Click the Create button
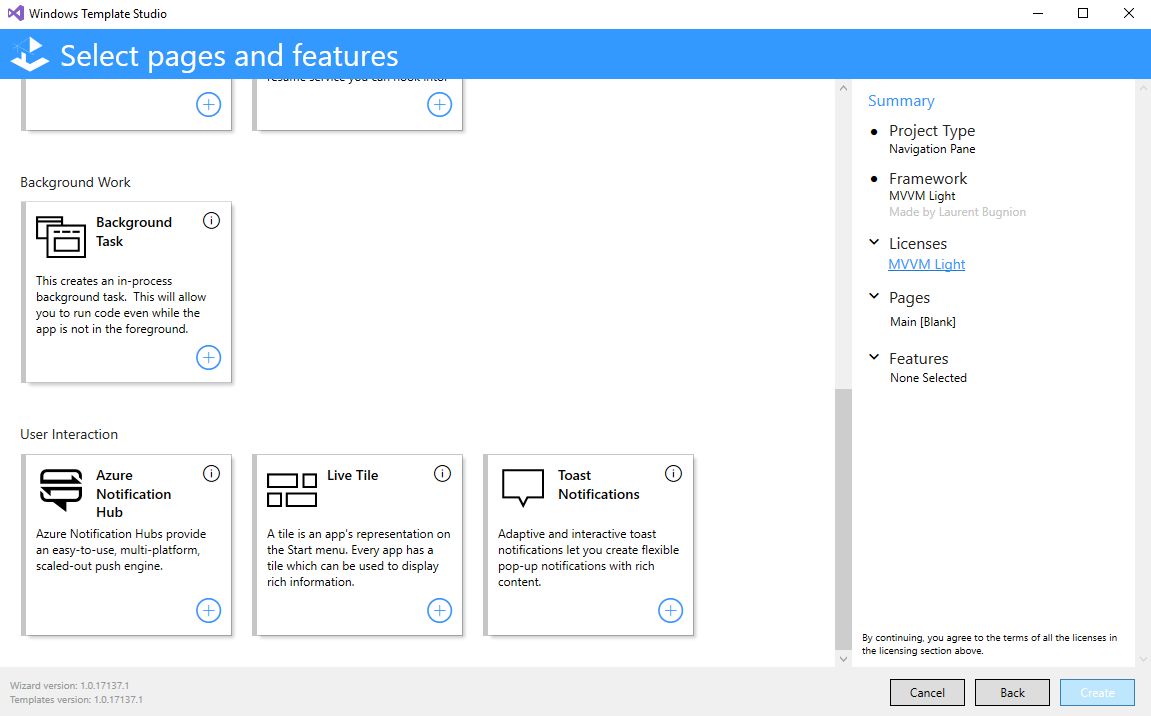Viewport: 1151px width, 716px height. tap(1097, 693)
